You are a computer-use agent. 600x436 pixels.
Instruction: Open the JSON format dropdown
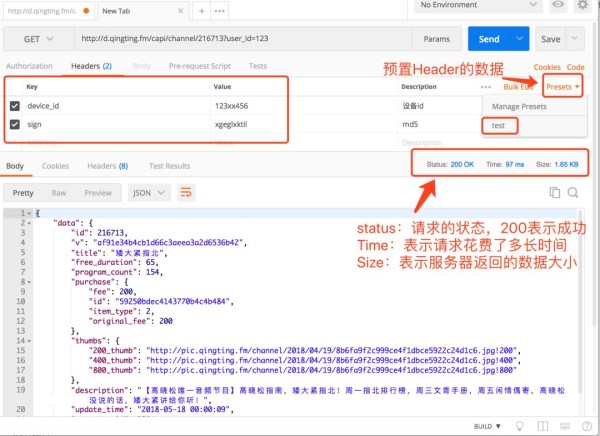[148, 193]
